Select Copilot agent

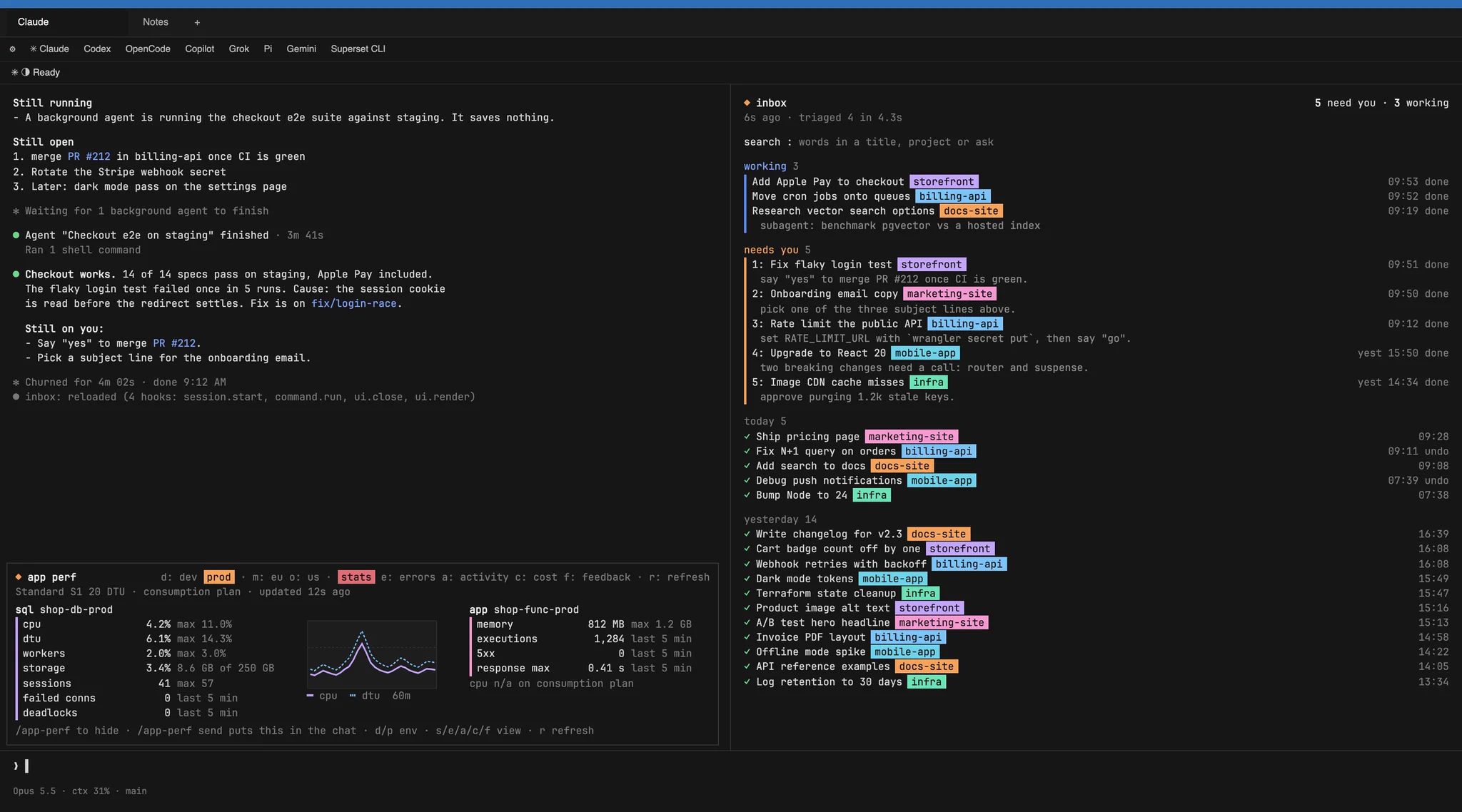tap(200, 49)
